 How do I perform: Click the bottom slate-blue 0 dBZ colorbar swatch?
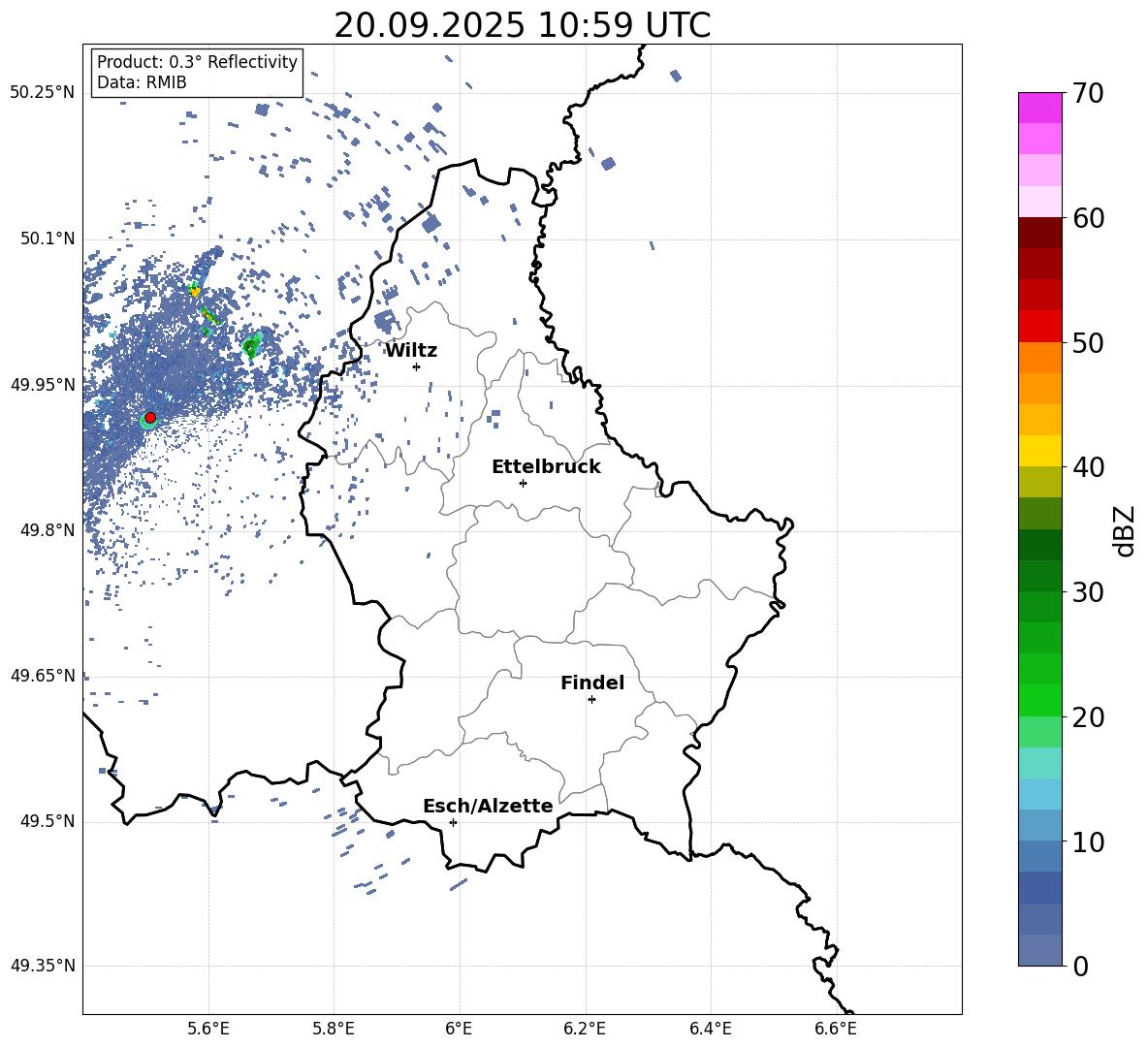click(x=1039, y=950)
